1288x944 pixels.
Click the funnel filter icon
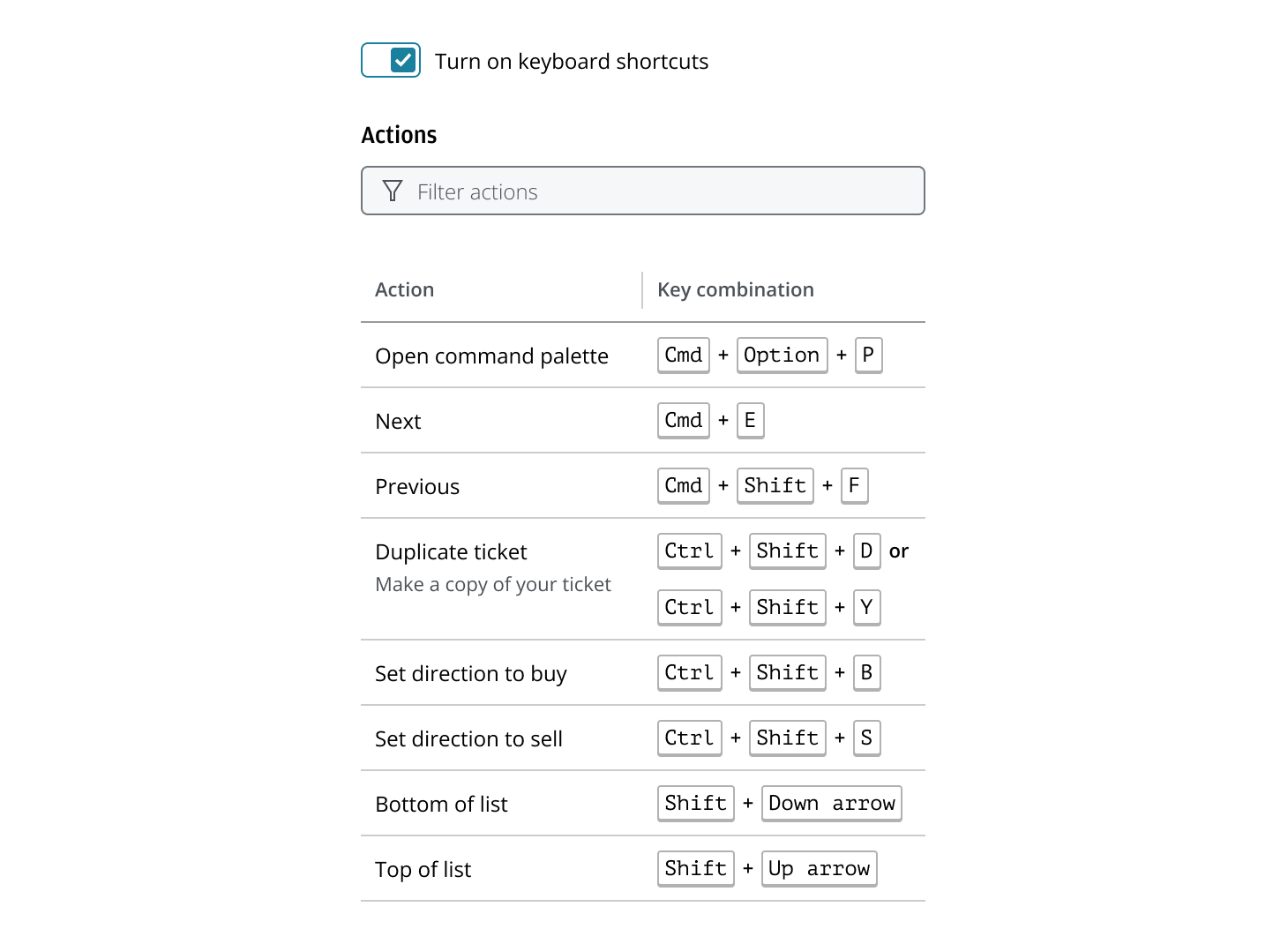tap(392, 191)
